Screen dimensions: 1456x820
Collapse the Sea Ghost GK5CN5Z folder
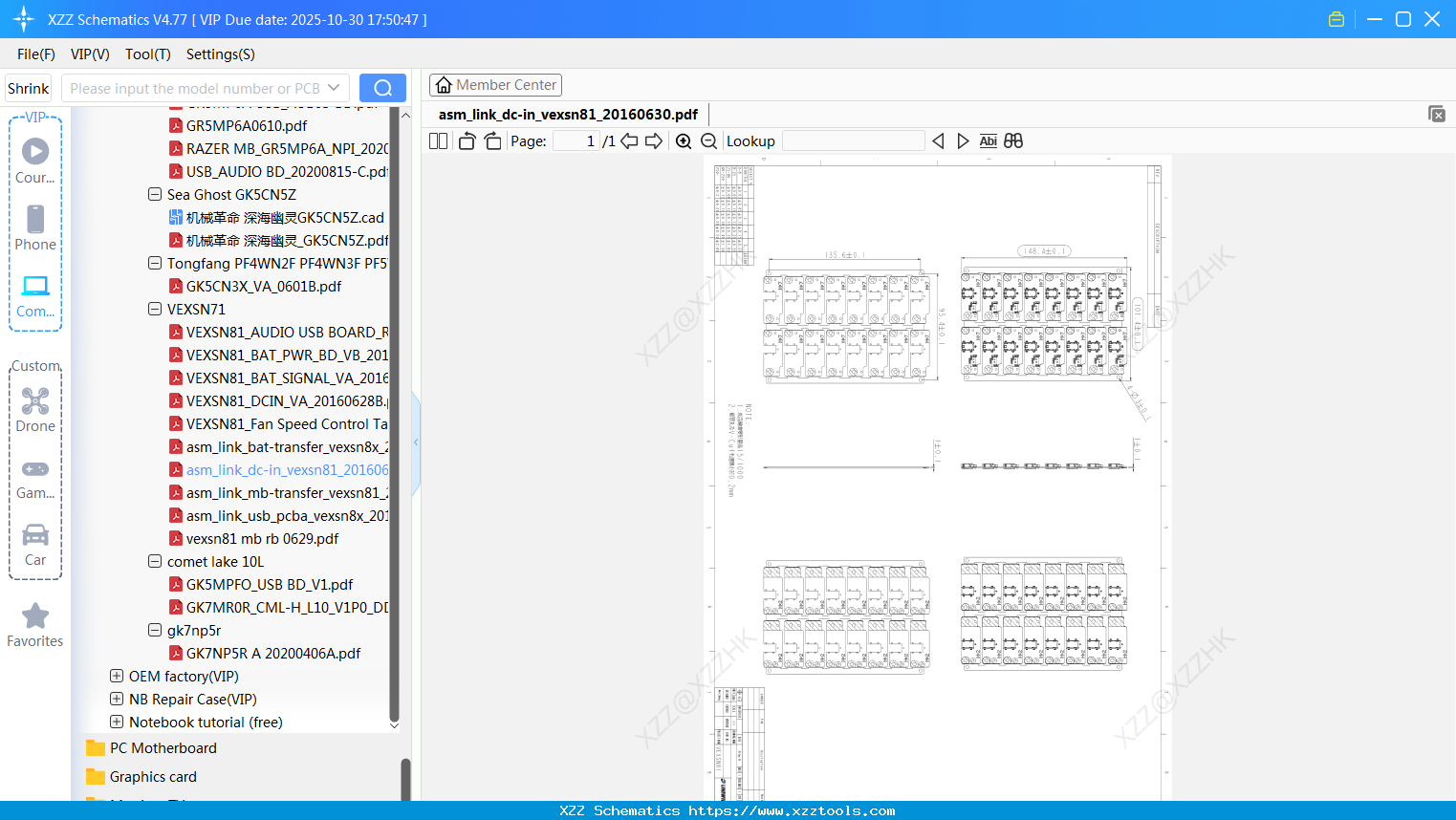coord(155,194)
